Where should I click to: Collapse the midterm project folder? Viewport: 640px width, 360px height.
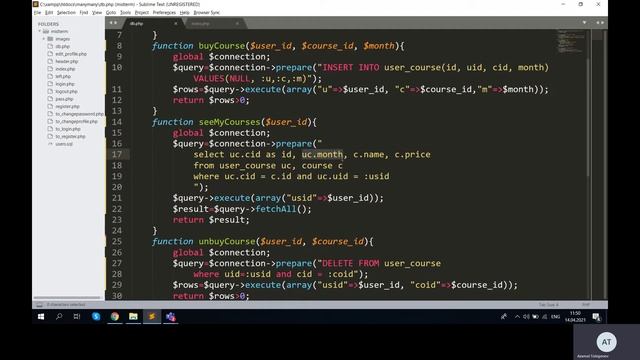click(40, 31)
